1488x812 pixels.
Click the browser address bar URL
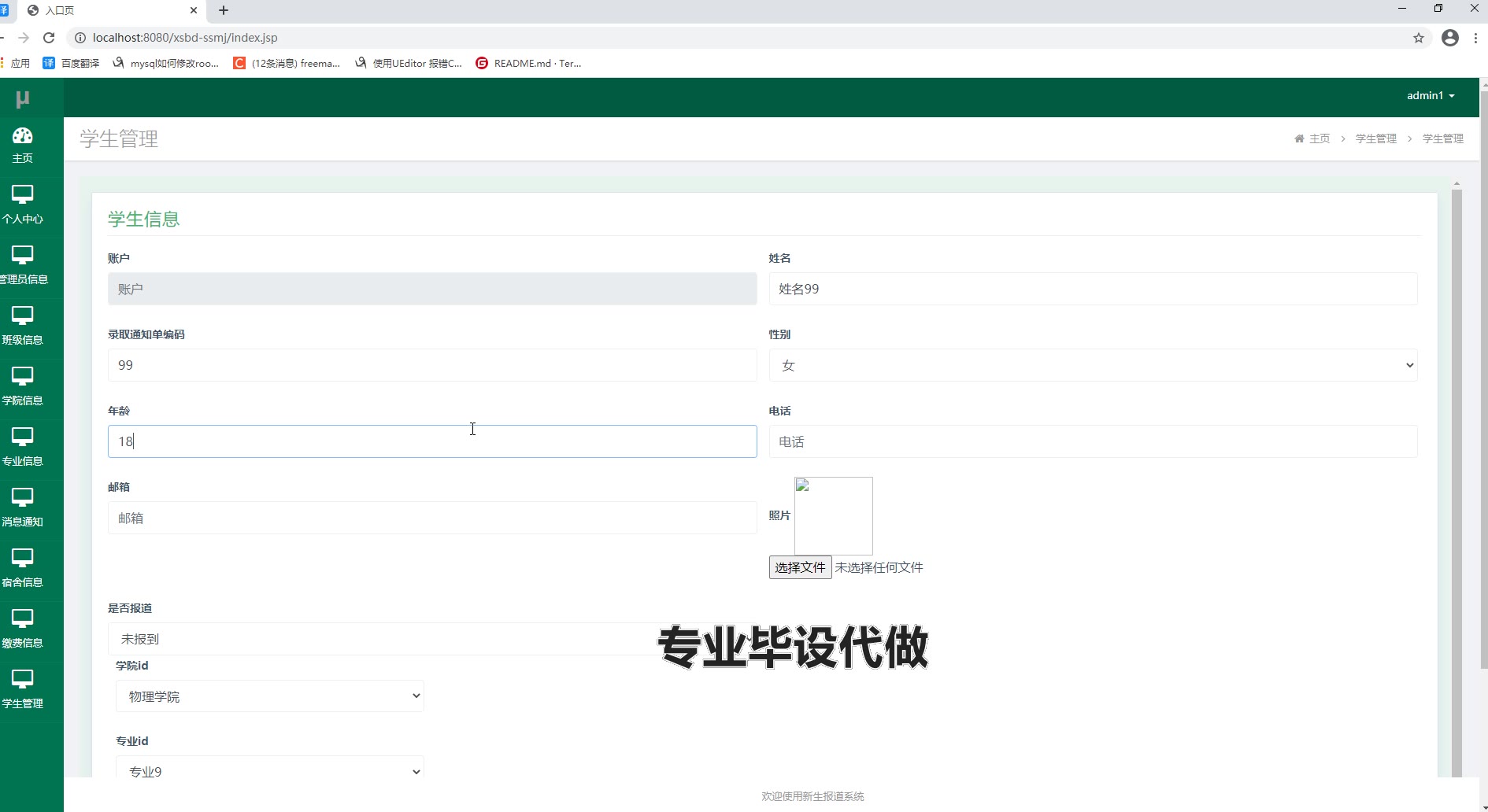(185, 38)
